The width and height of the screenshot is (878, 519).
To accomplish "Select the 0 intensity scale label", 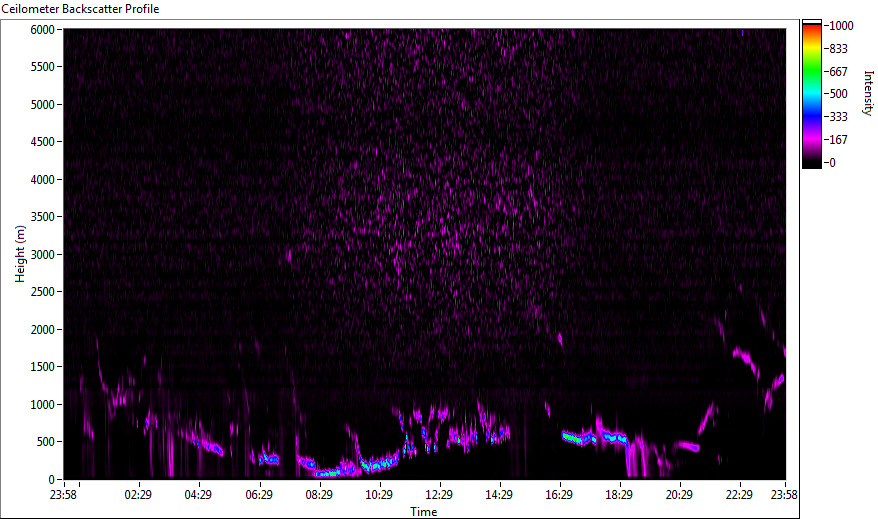I will (x=833, y=163).
